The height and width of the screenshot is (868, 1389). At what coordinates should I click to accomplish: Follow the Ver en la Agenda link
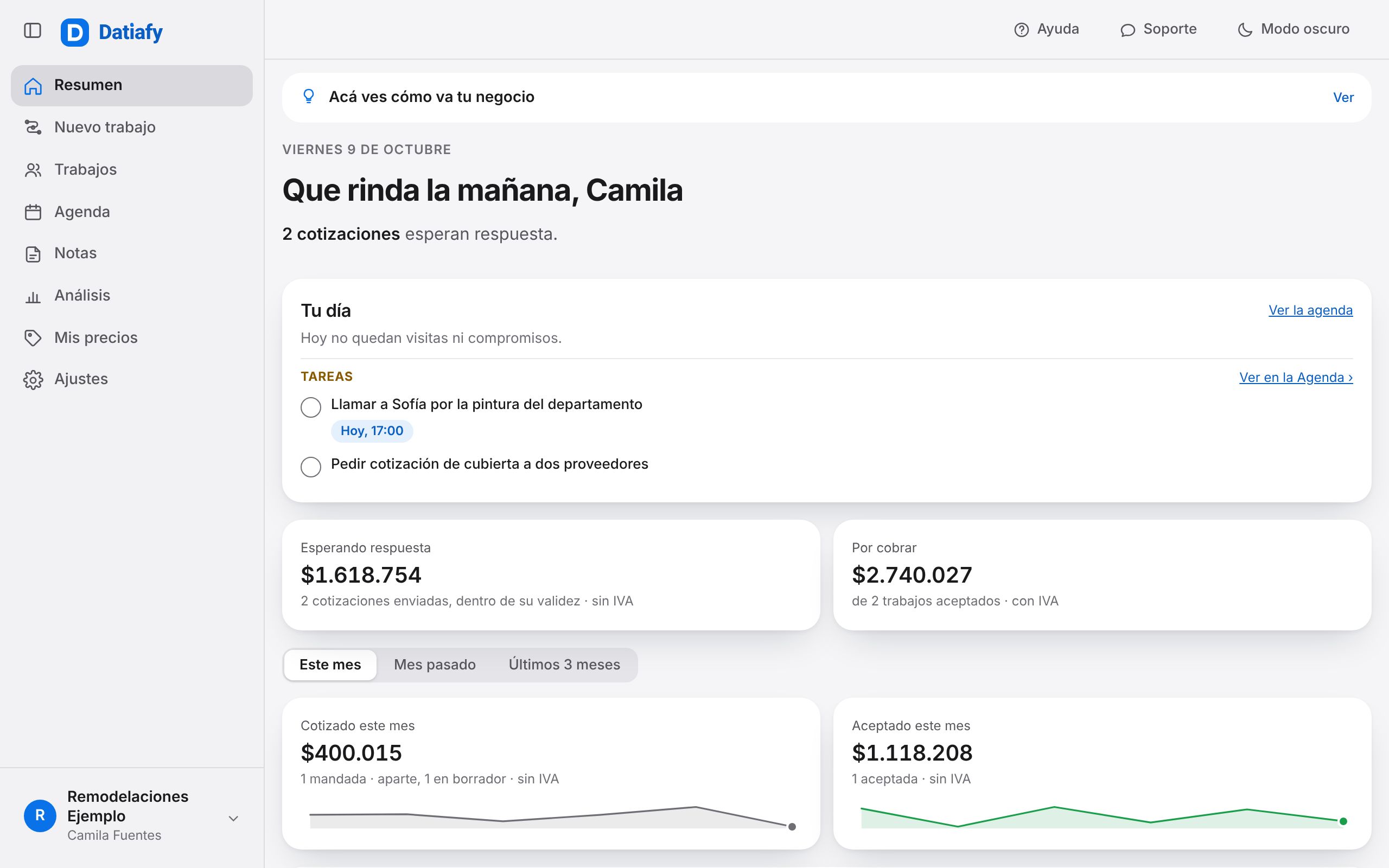click(1296, 378)
